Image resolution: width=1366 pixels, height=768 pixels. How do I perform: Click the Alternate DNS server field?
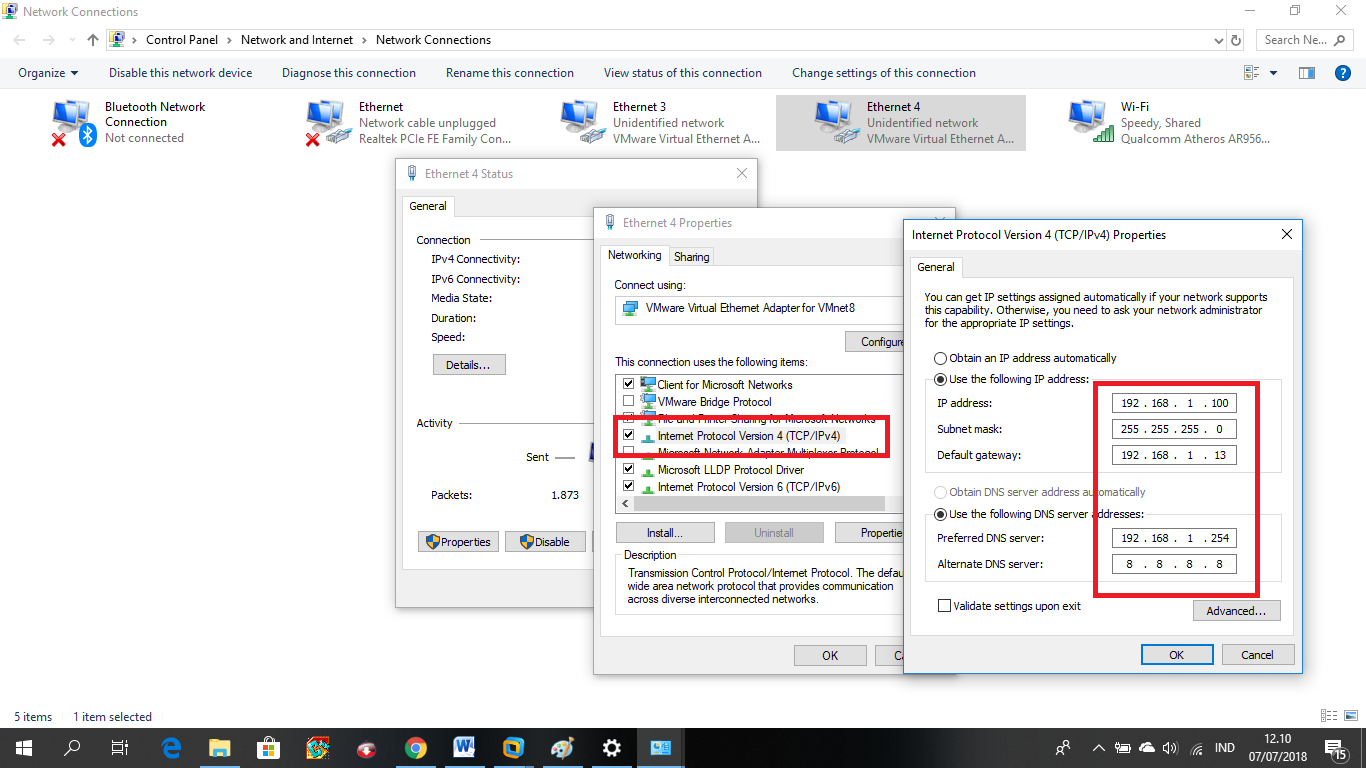[1174, 564]
